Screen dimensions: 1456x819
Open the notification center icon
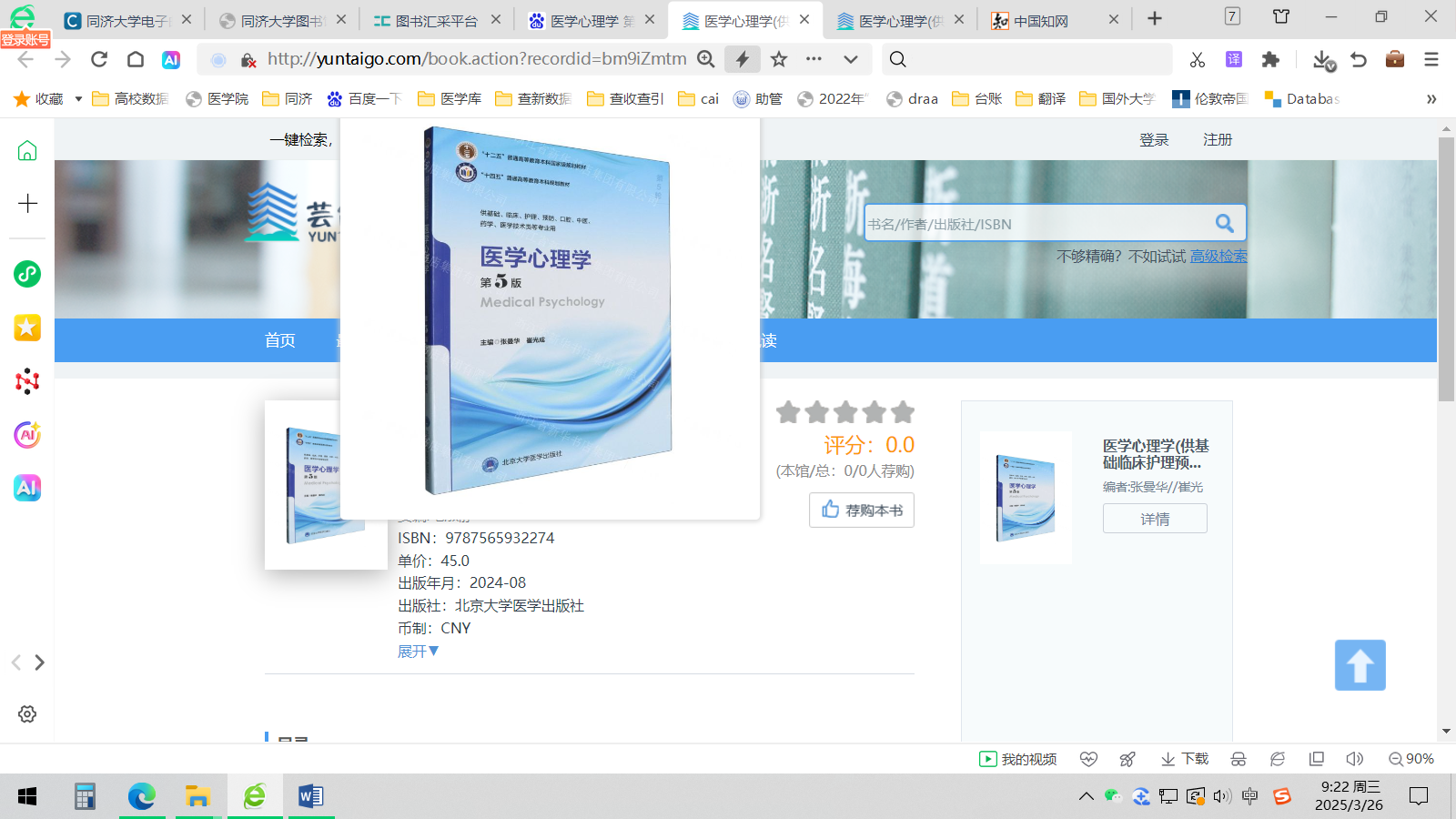(1419, 796)
